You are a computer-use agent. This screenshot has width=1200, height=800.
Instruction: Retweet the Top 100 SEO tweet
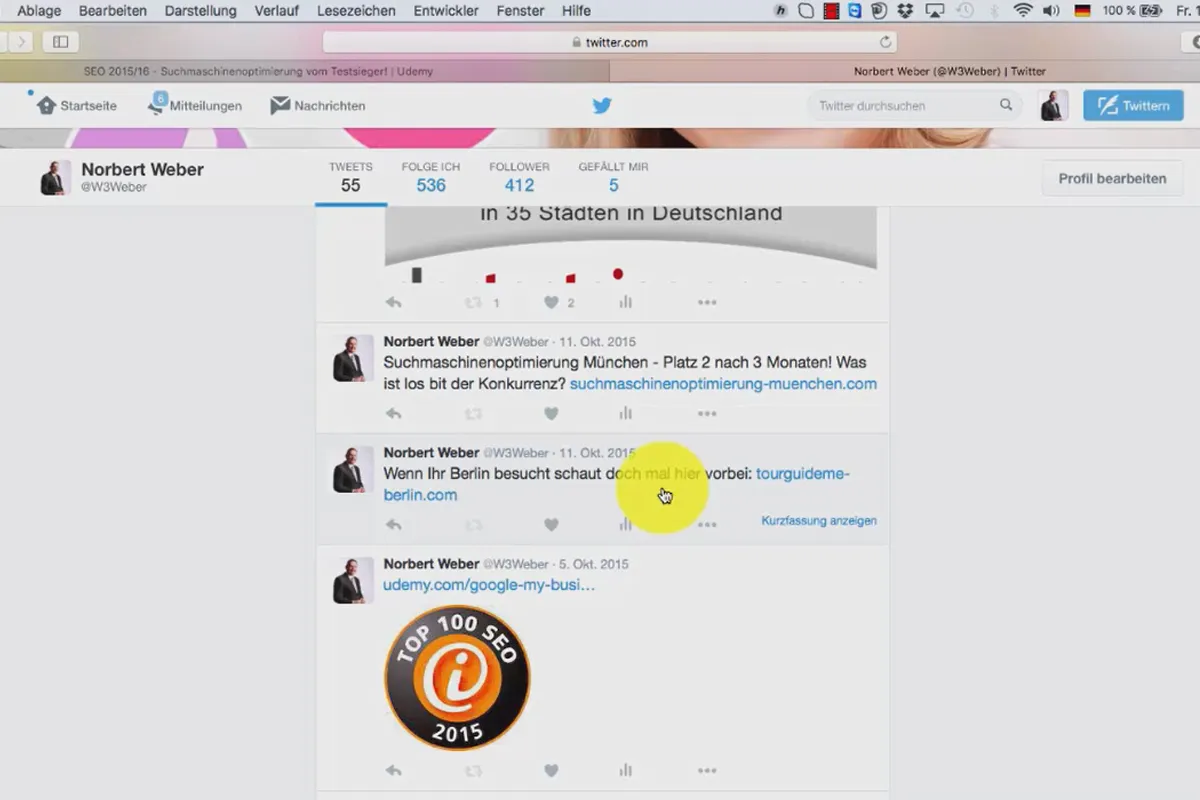[x=473, y=770]
